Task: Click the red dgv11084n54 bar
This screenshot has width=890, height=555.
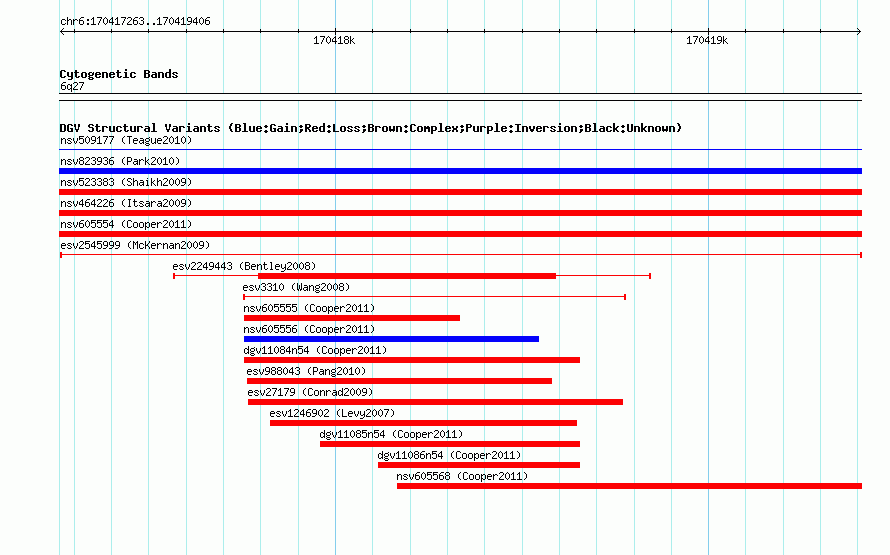Action: [412, 360]
